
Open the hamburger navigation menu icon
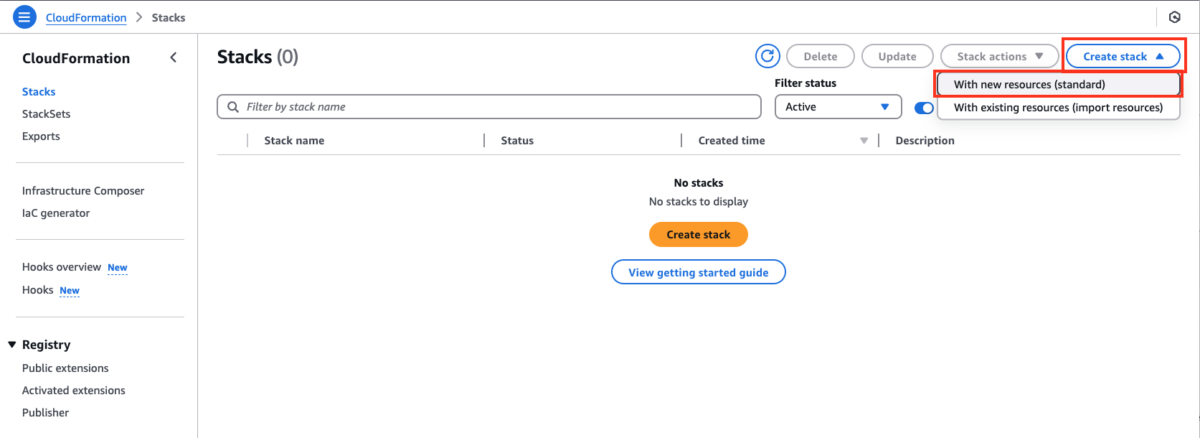pos(25,18)
